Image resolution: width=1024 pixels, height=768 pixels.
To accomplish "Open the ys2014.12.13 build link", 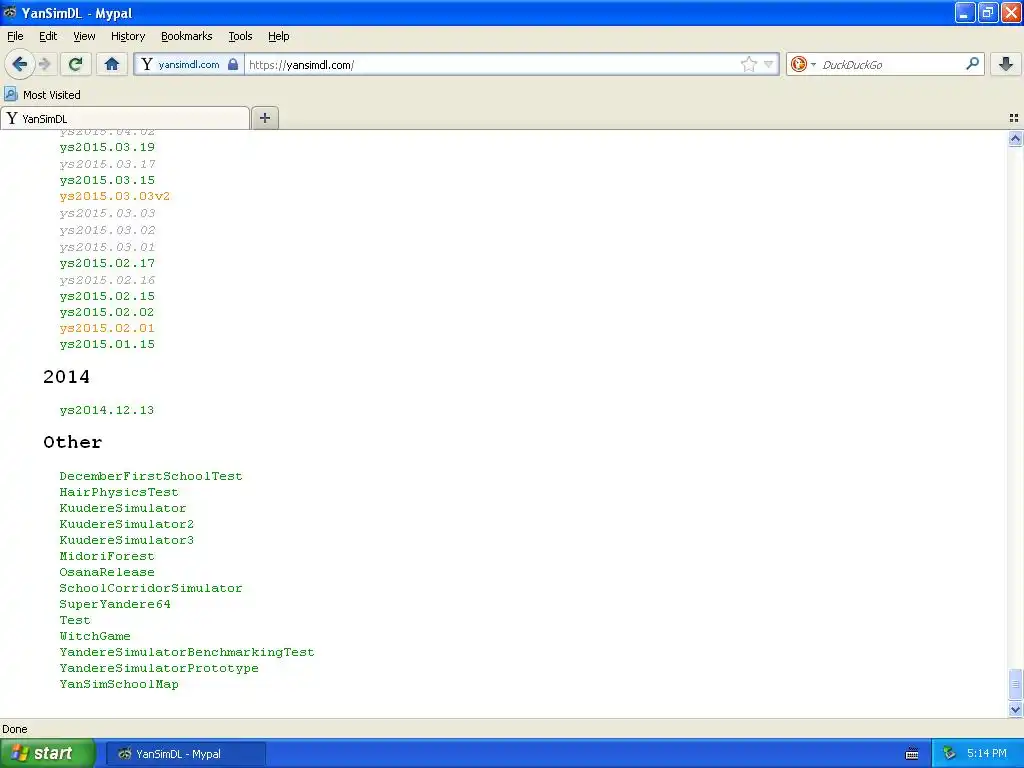I will pyautogui.click(x=107, y=410).
